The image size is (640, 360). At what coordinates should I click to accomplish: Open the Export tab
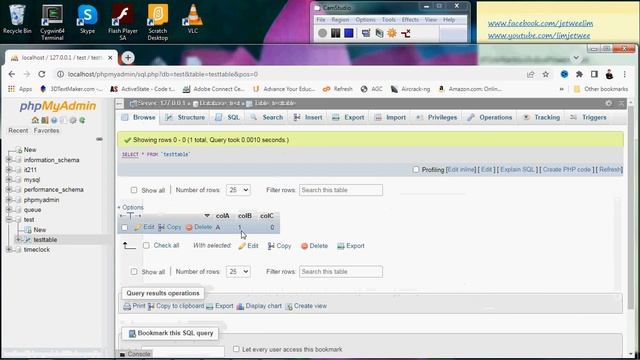pos(348,117)
